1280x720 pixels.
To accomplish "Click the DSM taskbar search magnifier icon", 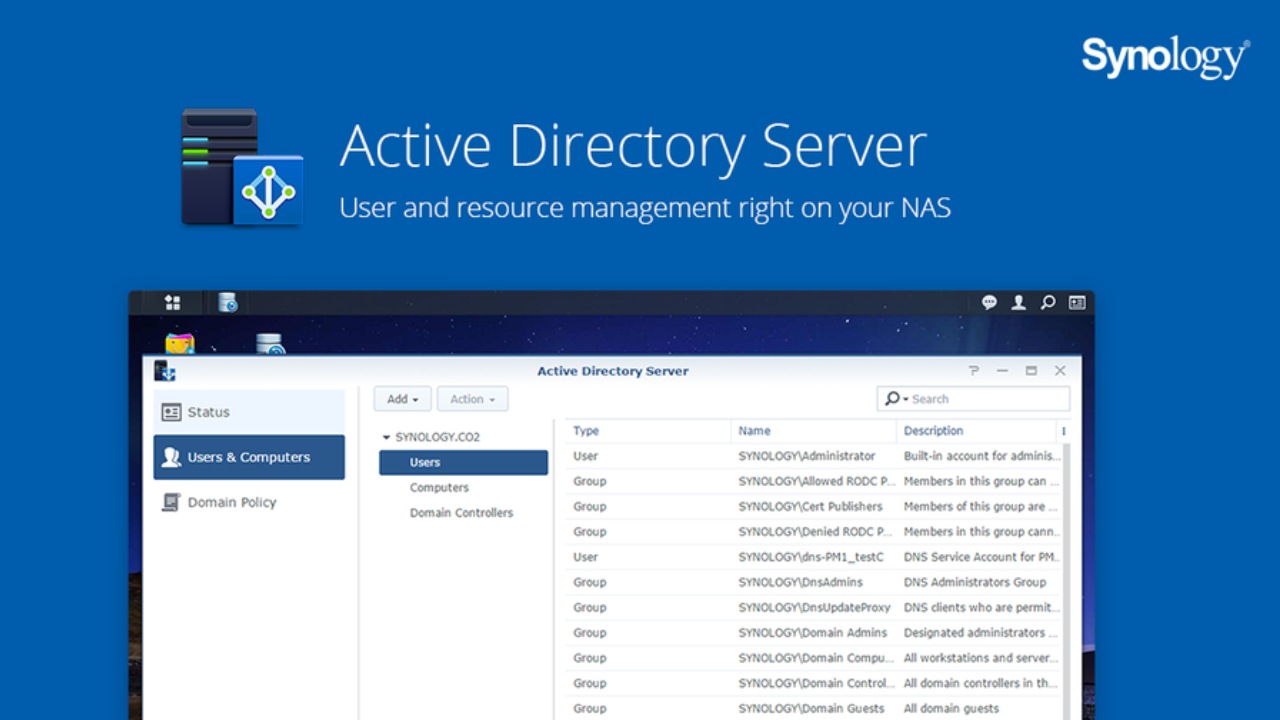I will tap(1047, 302).
